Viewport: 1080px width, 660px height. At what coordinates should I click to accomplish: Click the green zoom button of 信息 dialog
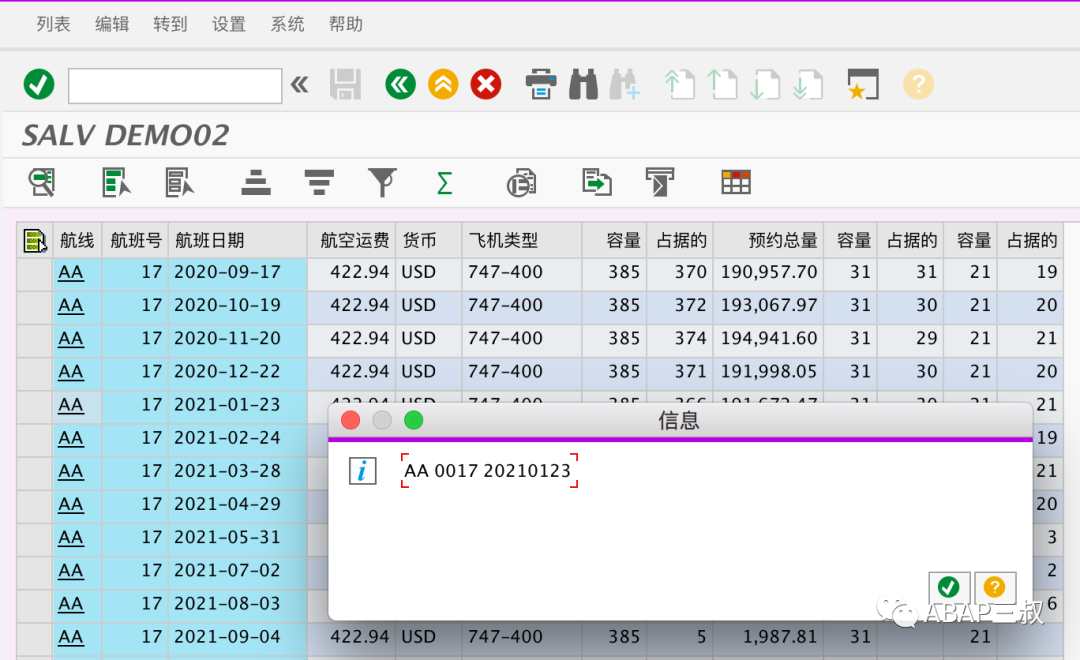tap(413, 420)
